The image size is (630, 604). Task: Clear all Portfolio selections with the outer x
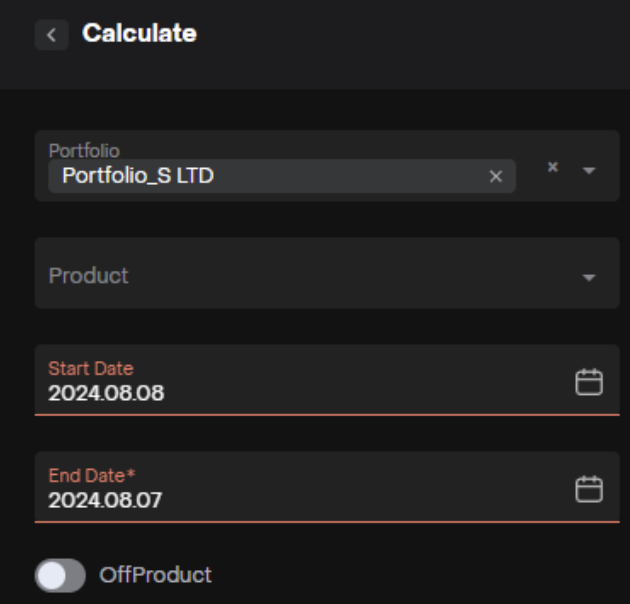coord(552,168)
